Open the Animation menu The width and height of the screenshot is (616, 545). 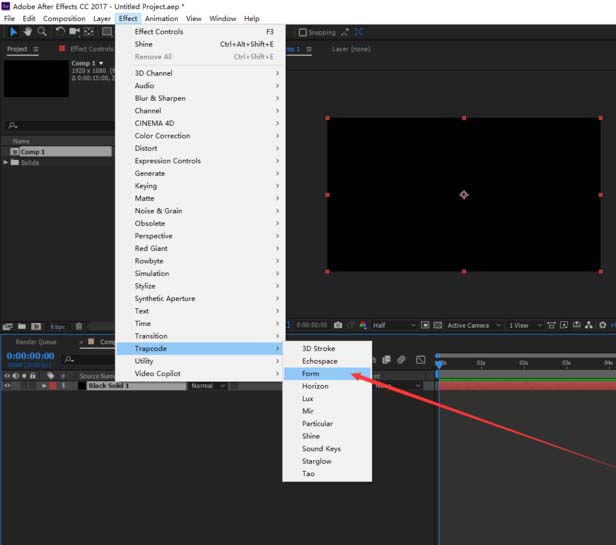point(160,18)
